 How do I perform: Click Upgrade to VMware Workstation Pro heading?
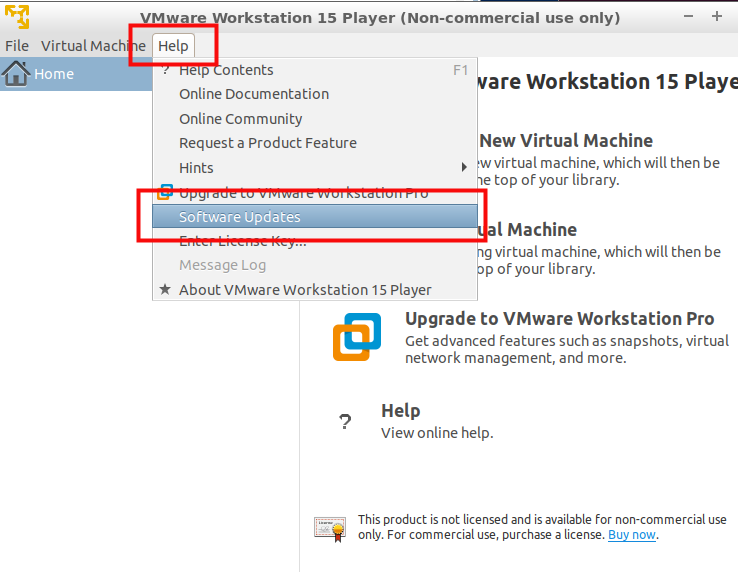tap(560, 319)
